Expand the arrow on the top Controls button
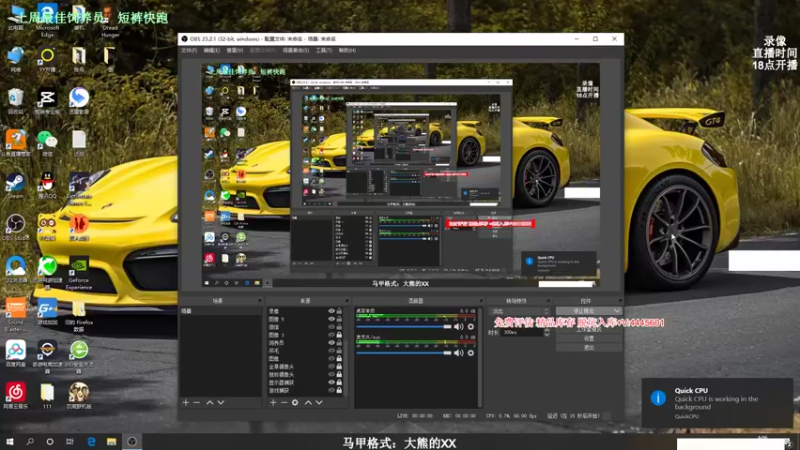Image resolution: width=800 pixels, height=450 pixels. tap(617, 311)
